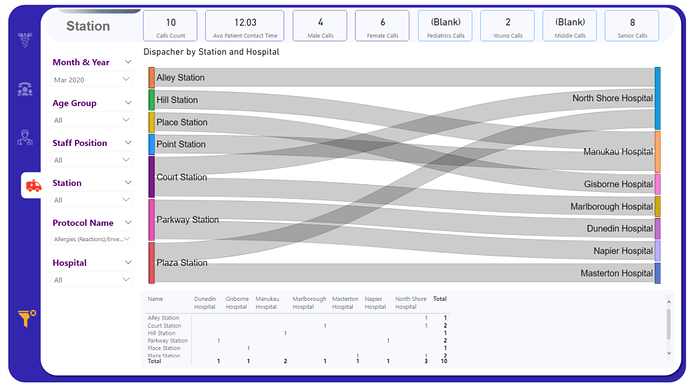The width and height of the screenshot is (690, 387).
Task: Sort by Masterton Hospital column header
Action: click(x=345, y=303)
